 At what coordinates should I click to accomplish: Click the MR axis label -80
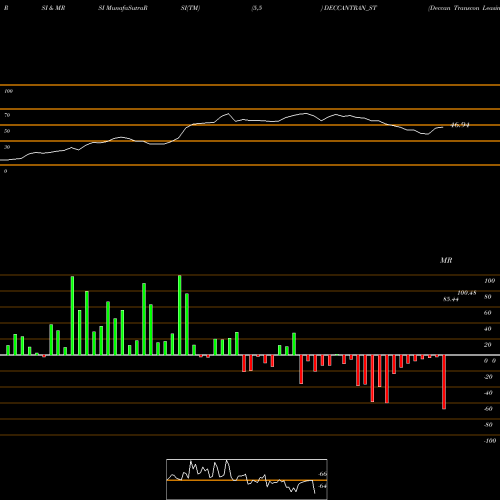pos(488,425)
